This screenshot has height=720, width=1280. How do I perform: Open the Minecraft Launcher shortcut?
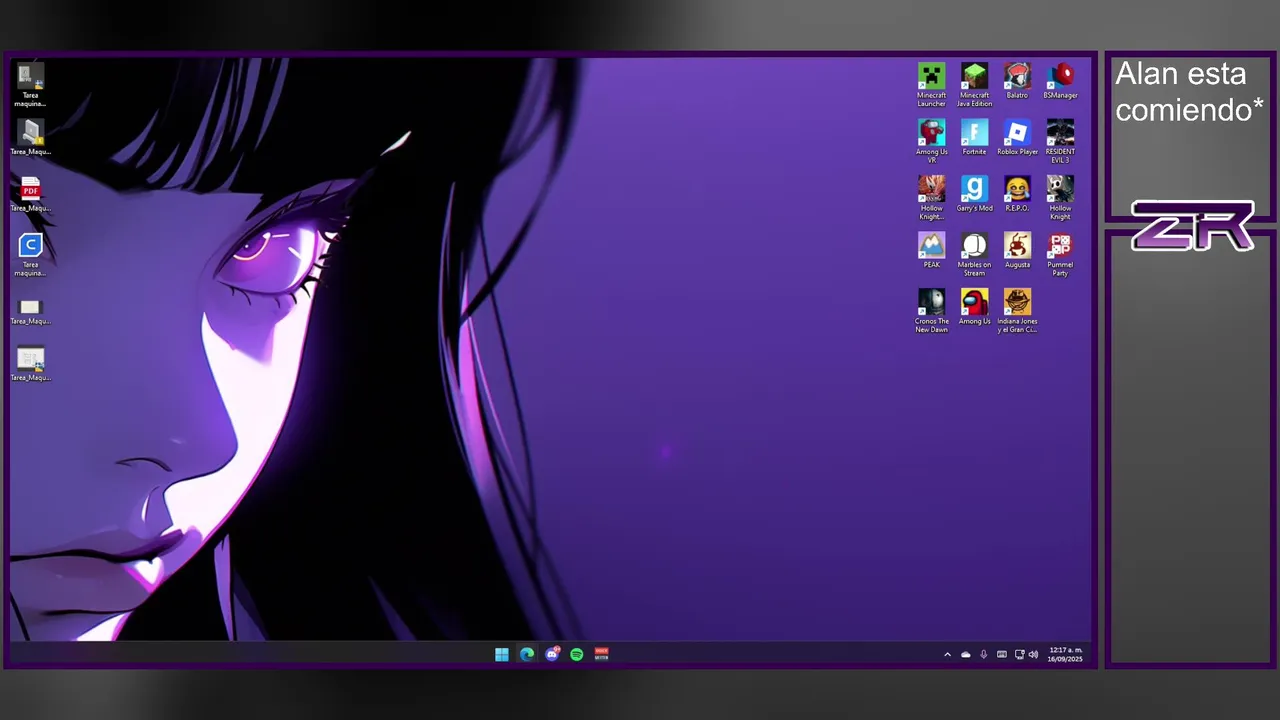(931, 85)
